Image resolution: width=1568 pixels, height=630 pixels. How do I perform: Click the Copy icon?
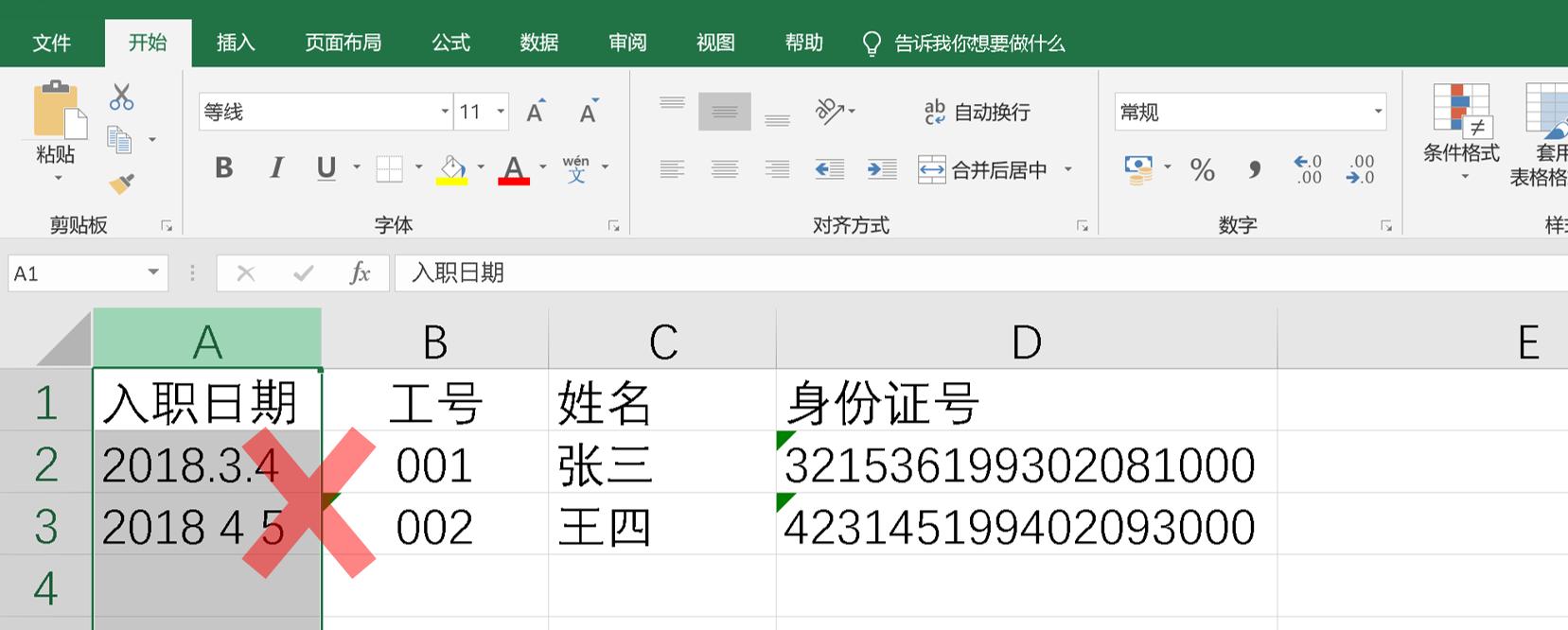tap(119, 140)
